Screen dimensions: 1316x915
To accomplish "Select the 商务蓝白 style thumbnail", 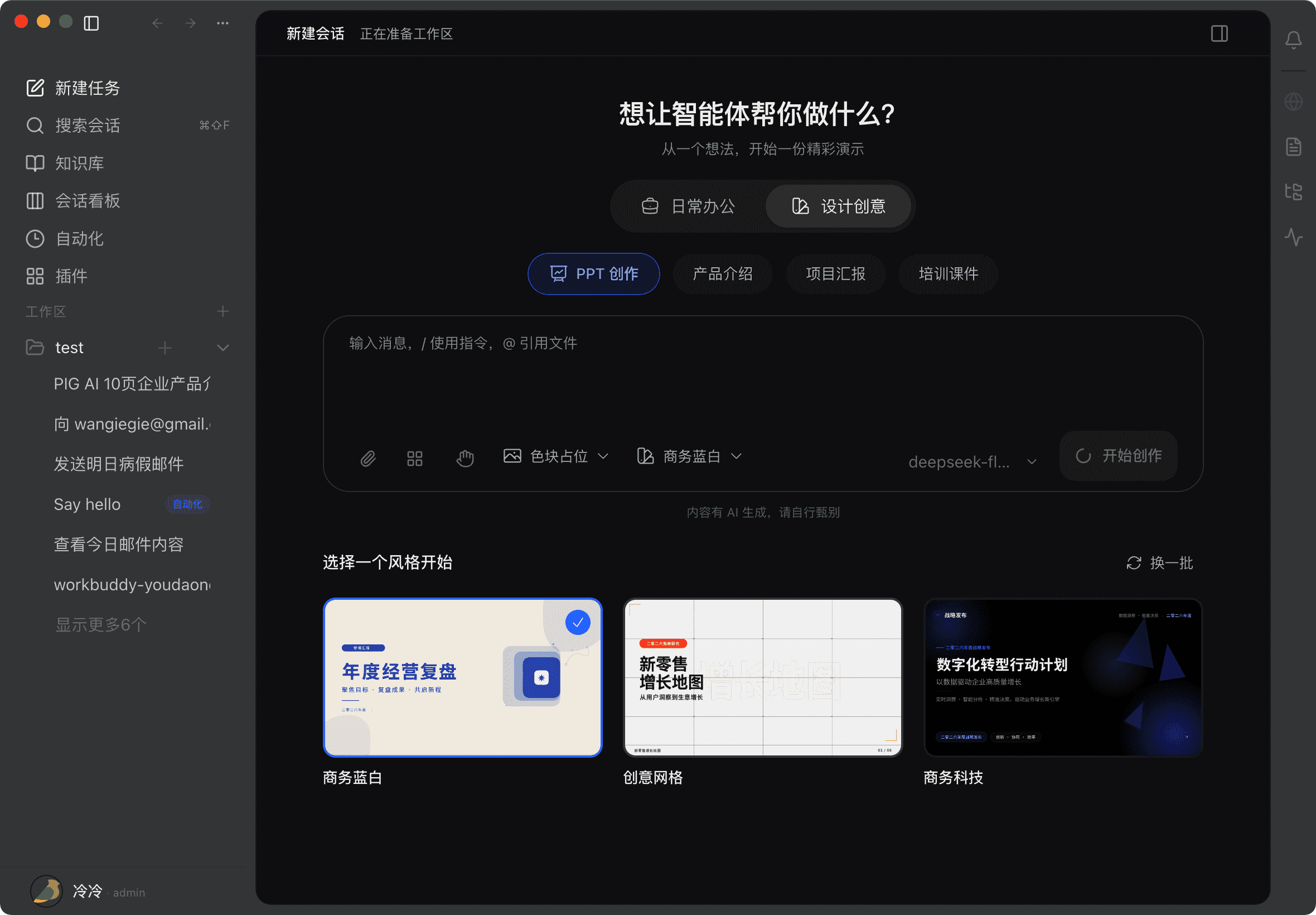I will (462, 677).
